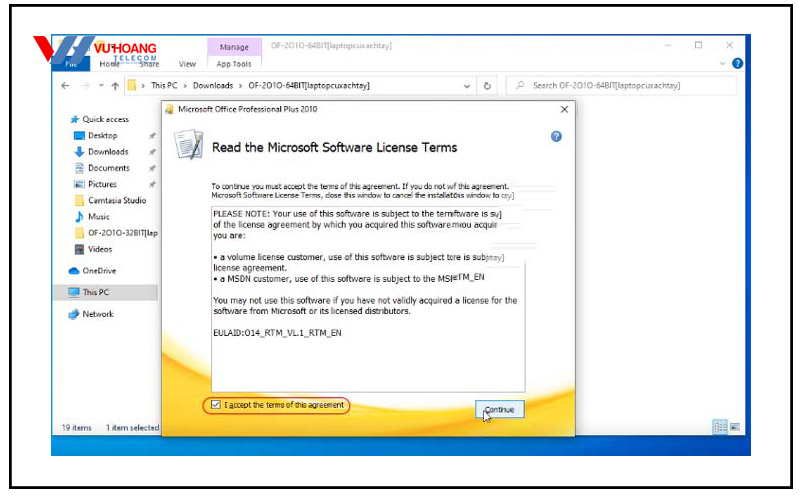Viewport: 800px width, 500px height.
Task: Select the Network icon in sidebar
Action: 74,314
